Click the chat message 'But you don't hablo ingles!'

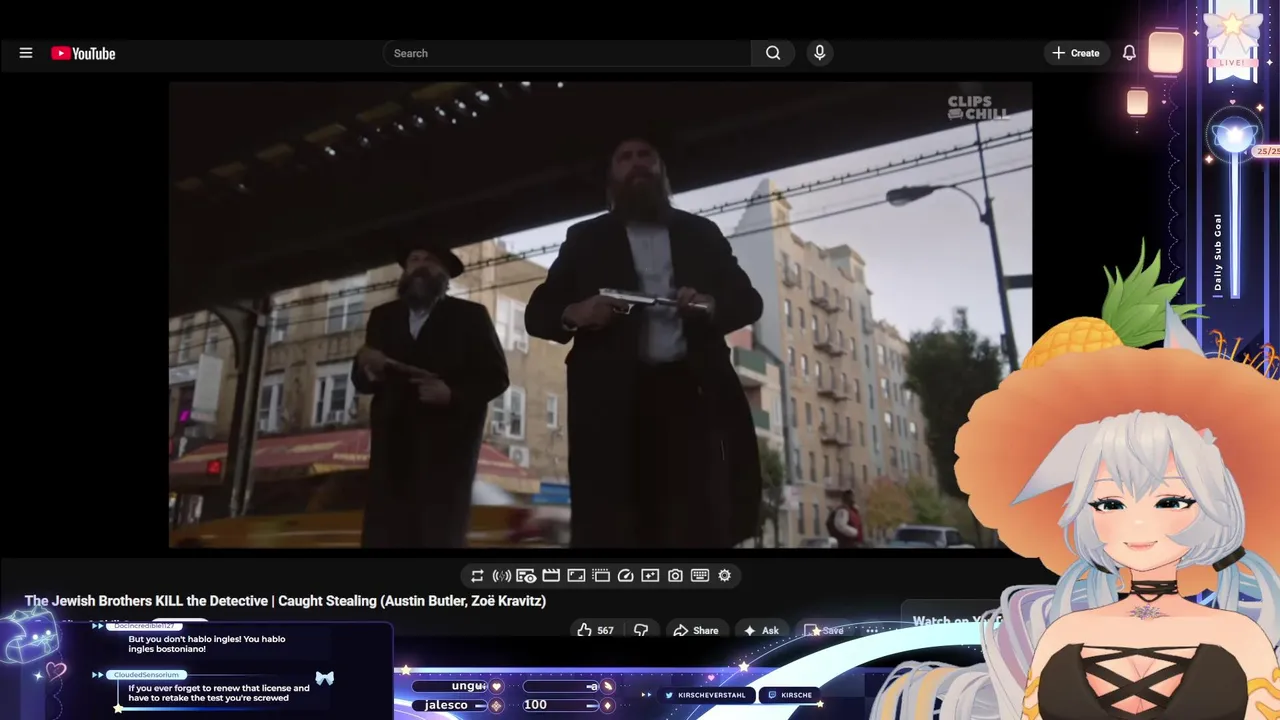[x=207, y=644]
